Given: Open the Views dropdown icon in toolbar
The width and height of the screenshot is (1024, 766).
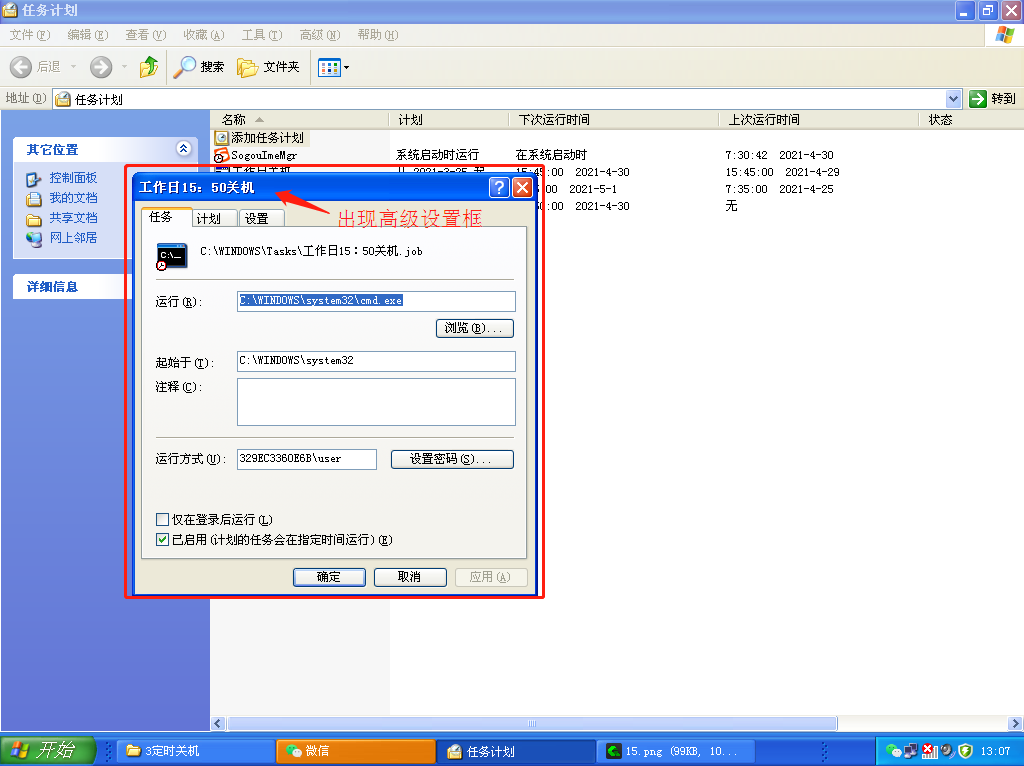Looking at the screenshot, I should 334,67.
